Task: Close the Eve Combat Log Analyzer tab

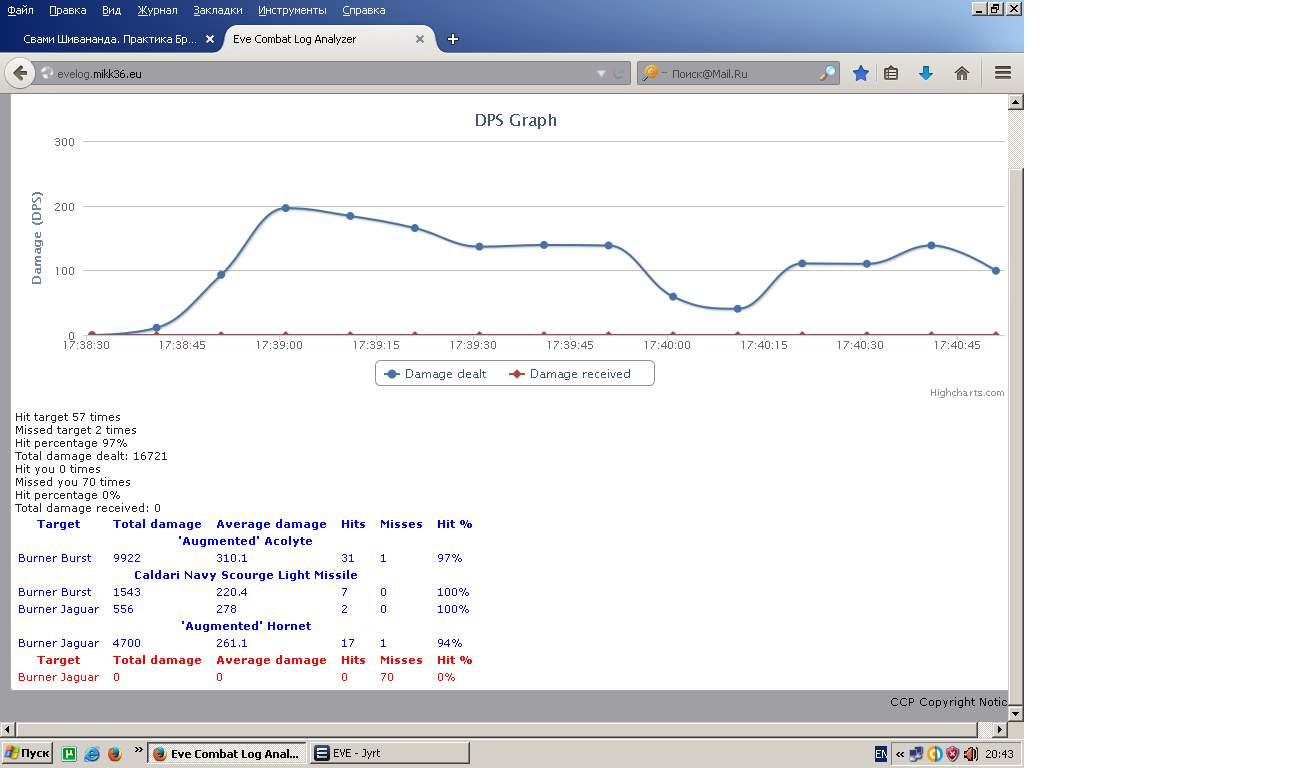Action: click(420, 39)
